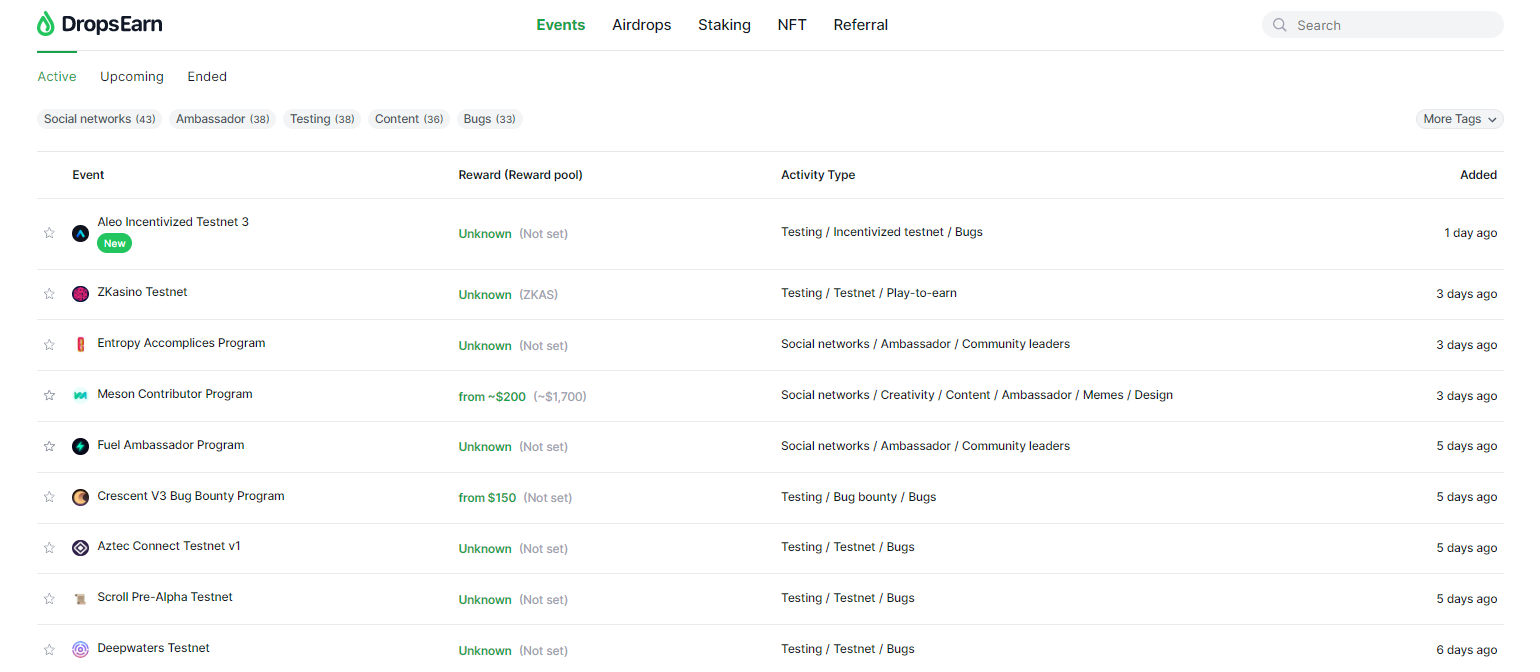
Task: Click the Search input field
Action: [1390, 25]
